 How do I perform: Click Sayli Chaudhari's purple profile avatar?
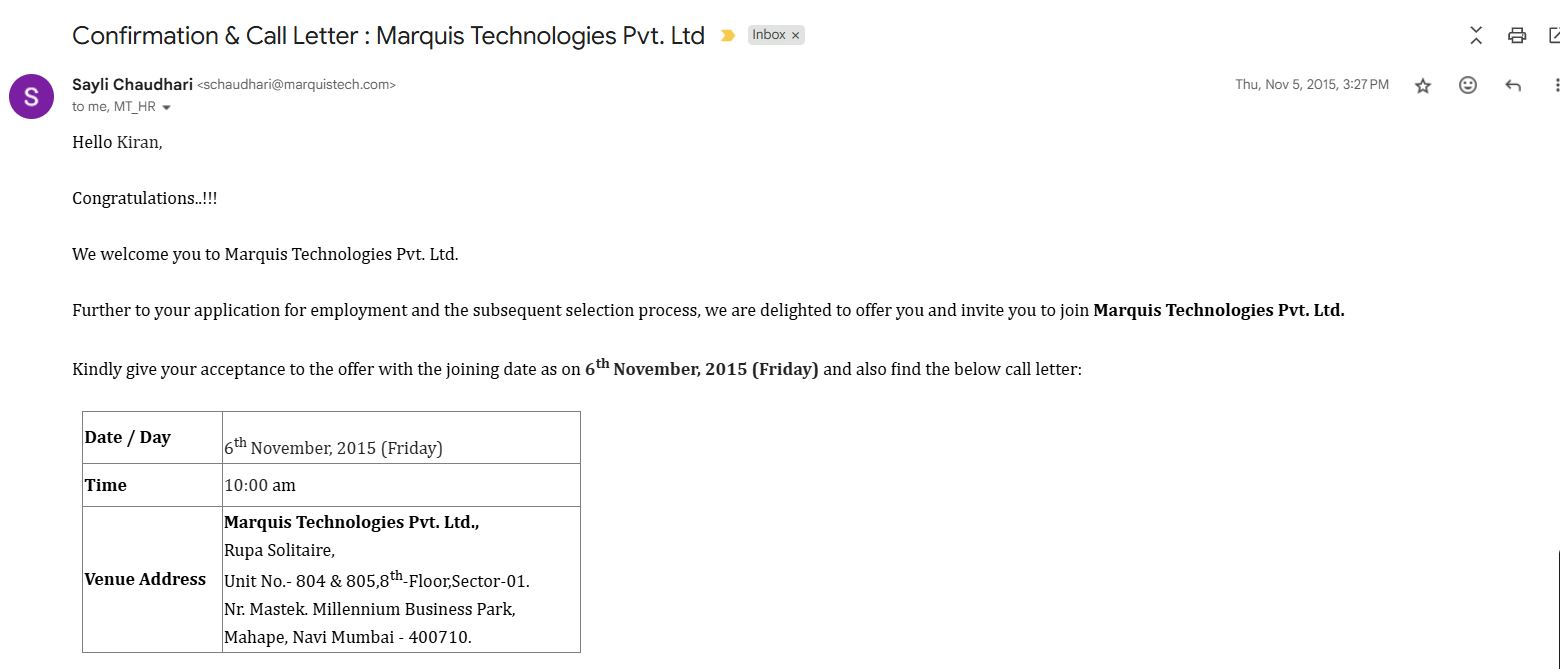[31, 96]
